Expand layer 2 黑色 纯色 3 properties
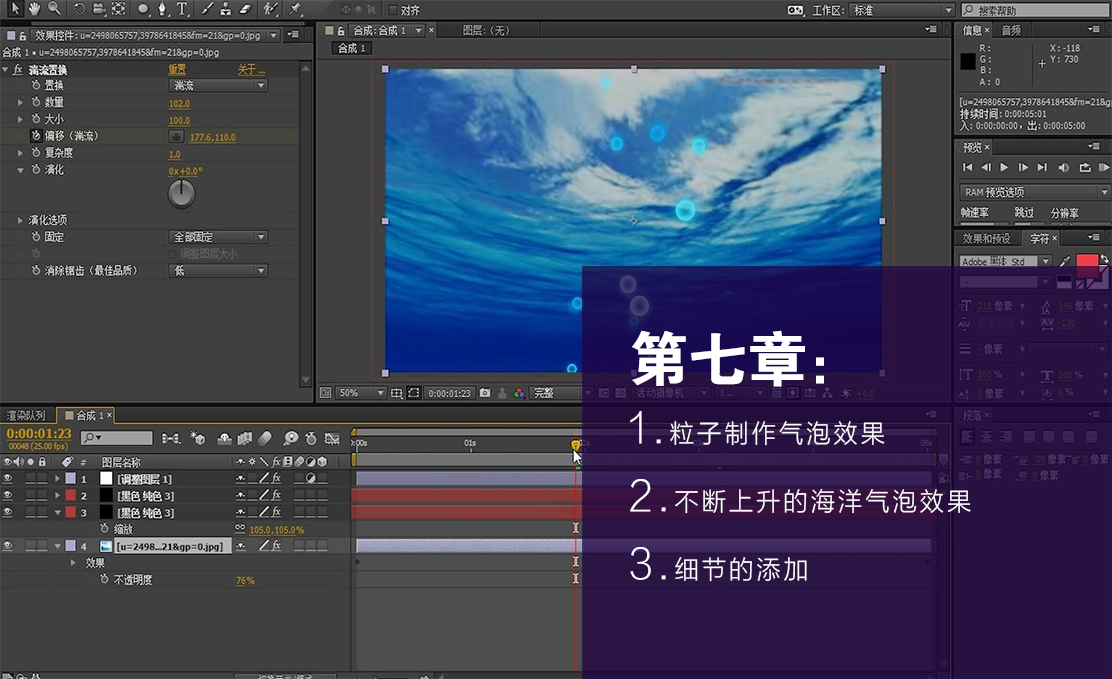The height and width of the screenshot is (679, 1112). click(x=57, y=495)
